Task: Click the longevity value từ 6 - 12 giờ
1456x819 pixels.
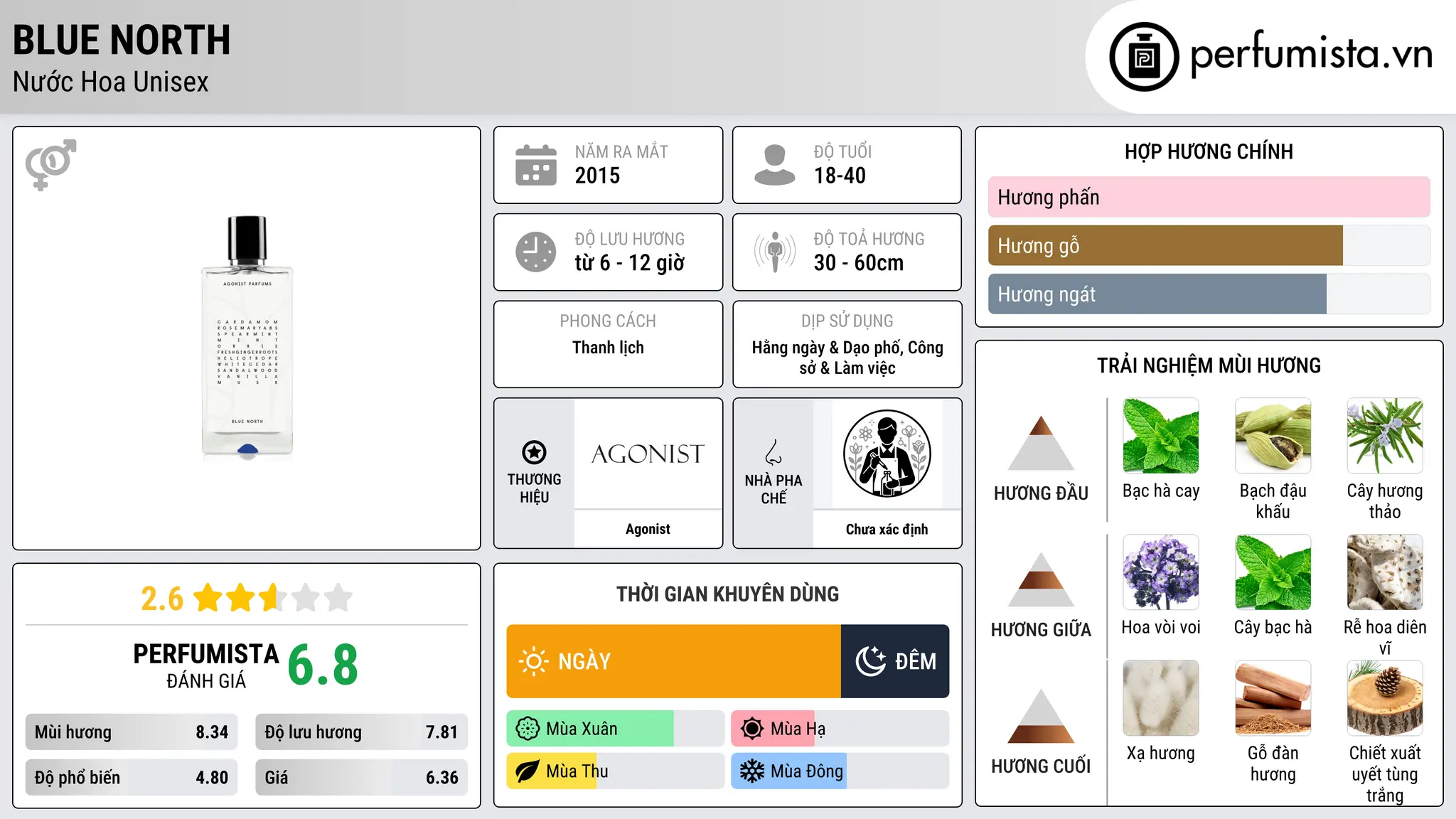Action: pos(629,263)
